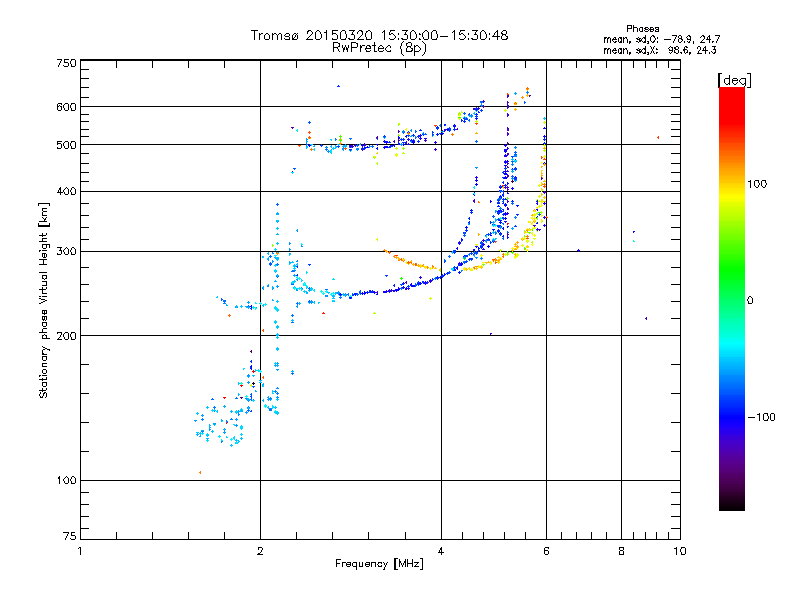The height and width of the screenshot is (600, 800).
Task: Click the y-axis tick label '500'
Action: click(x=67, y=145)
